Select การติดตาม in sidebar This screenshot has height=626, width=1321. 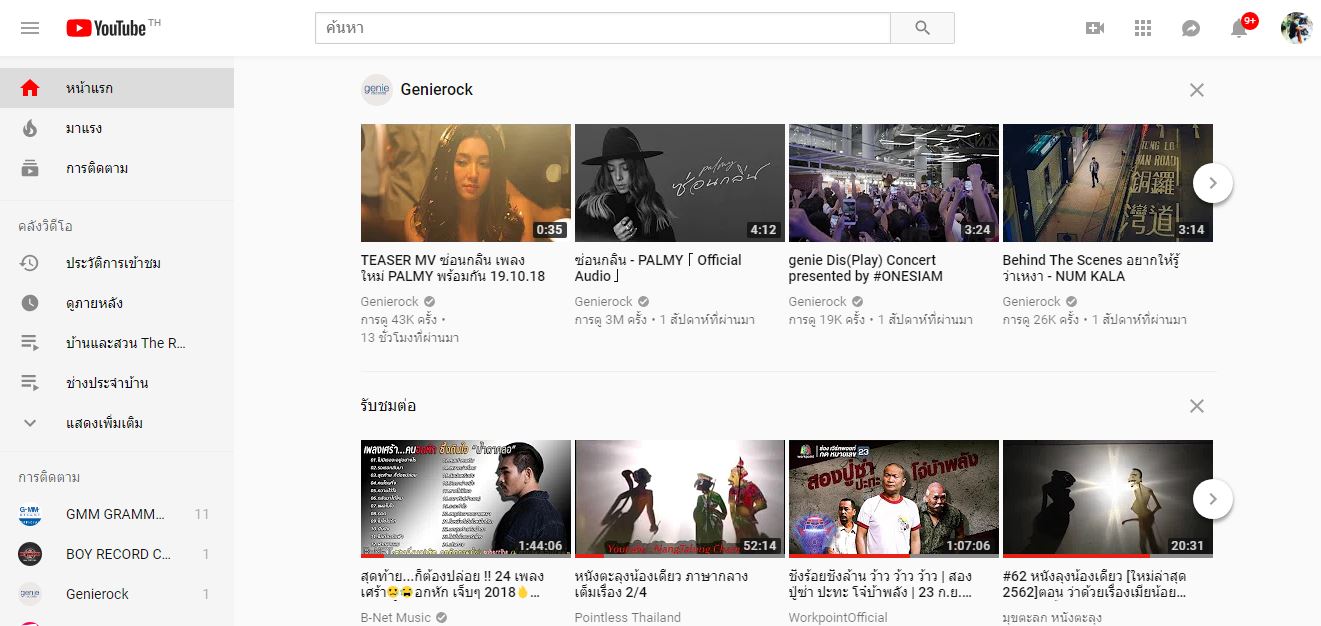(x=117, y=168)
